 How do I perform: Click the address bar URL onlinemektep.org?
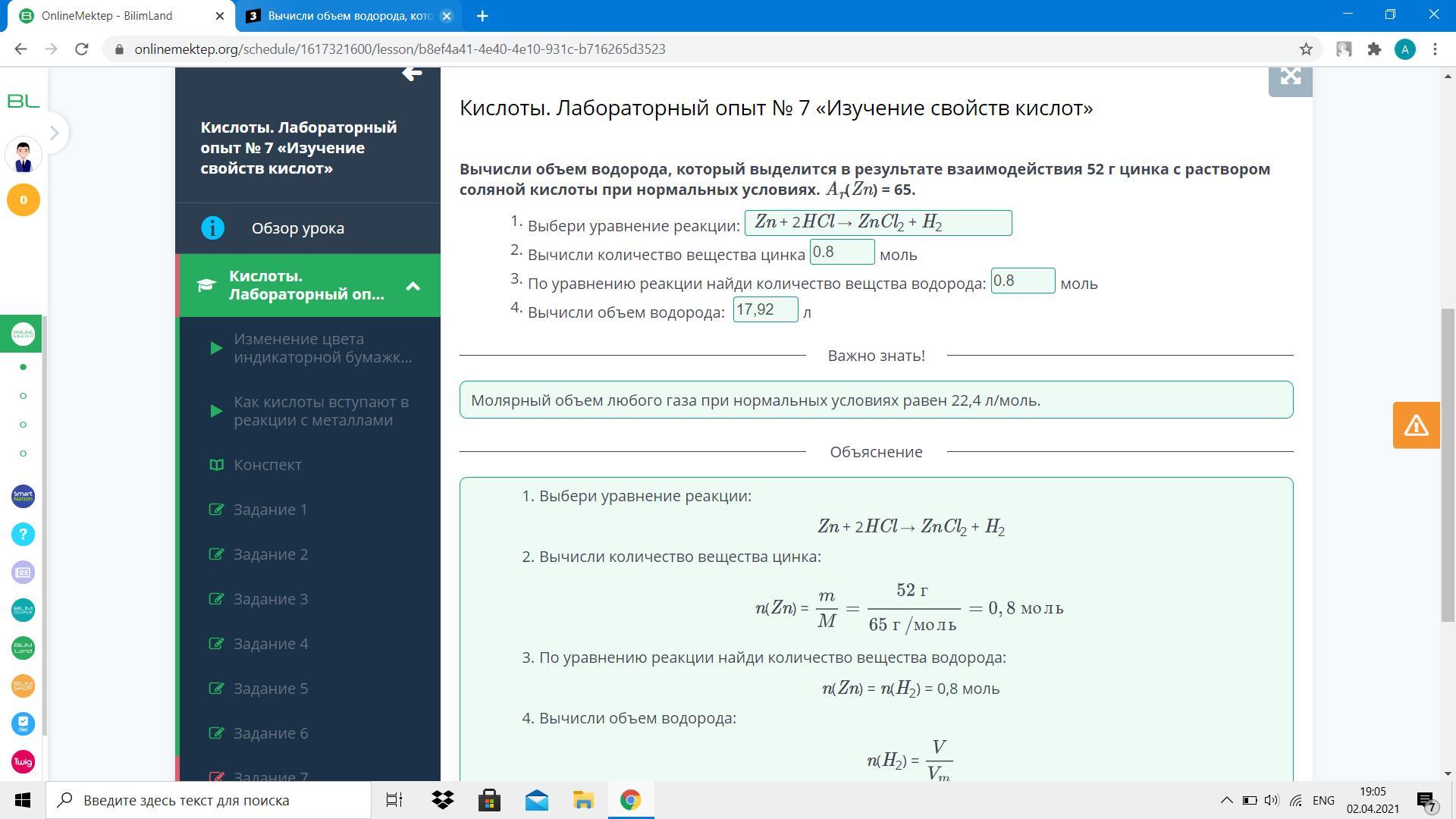click(x=400, y=49)
